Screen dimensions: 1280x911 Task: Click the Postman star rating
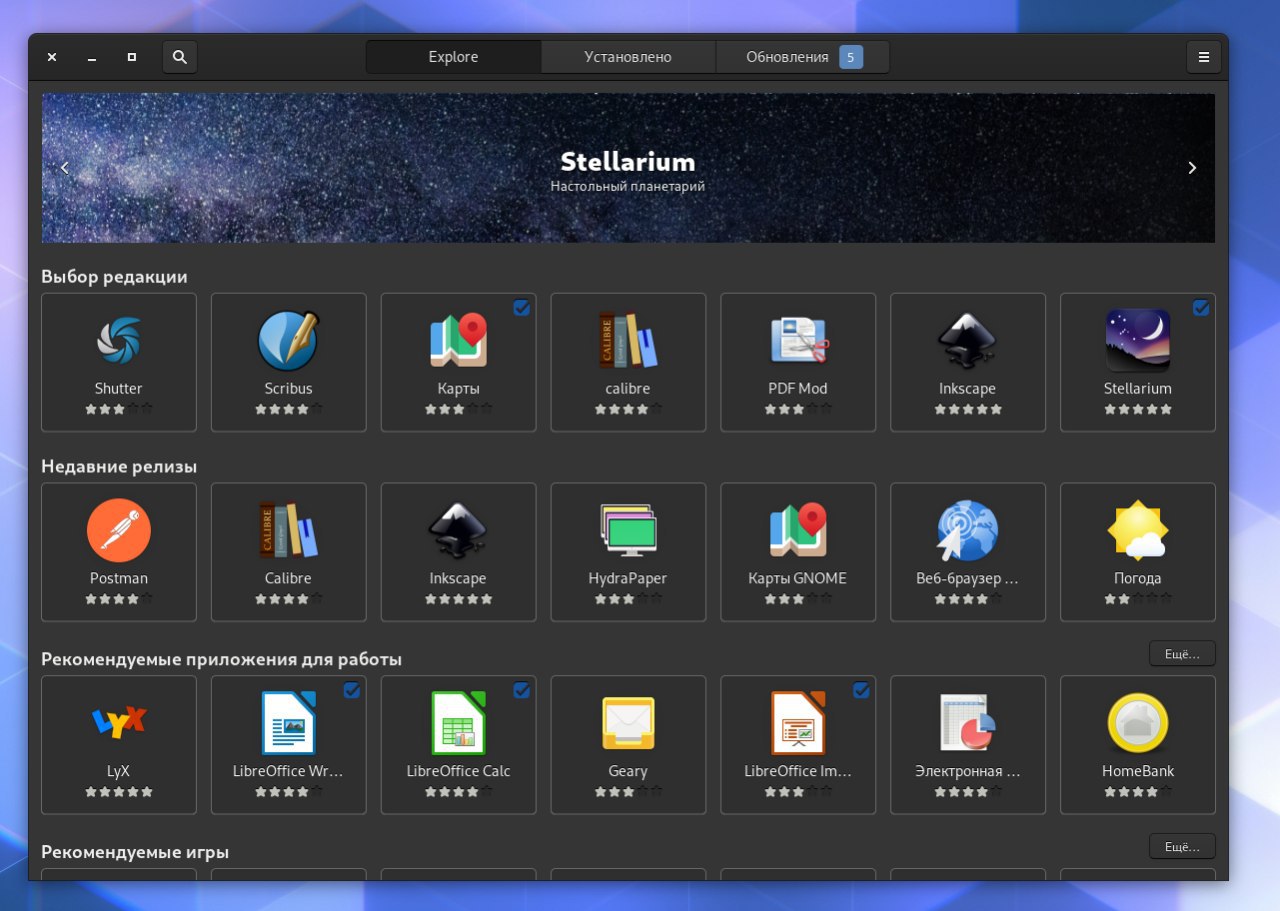click(119, 599)
